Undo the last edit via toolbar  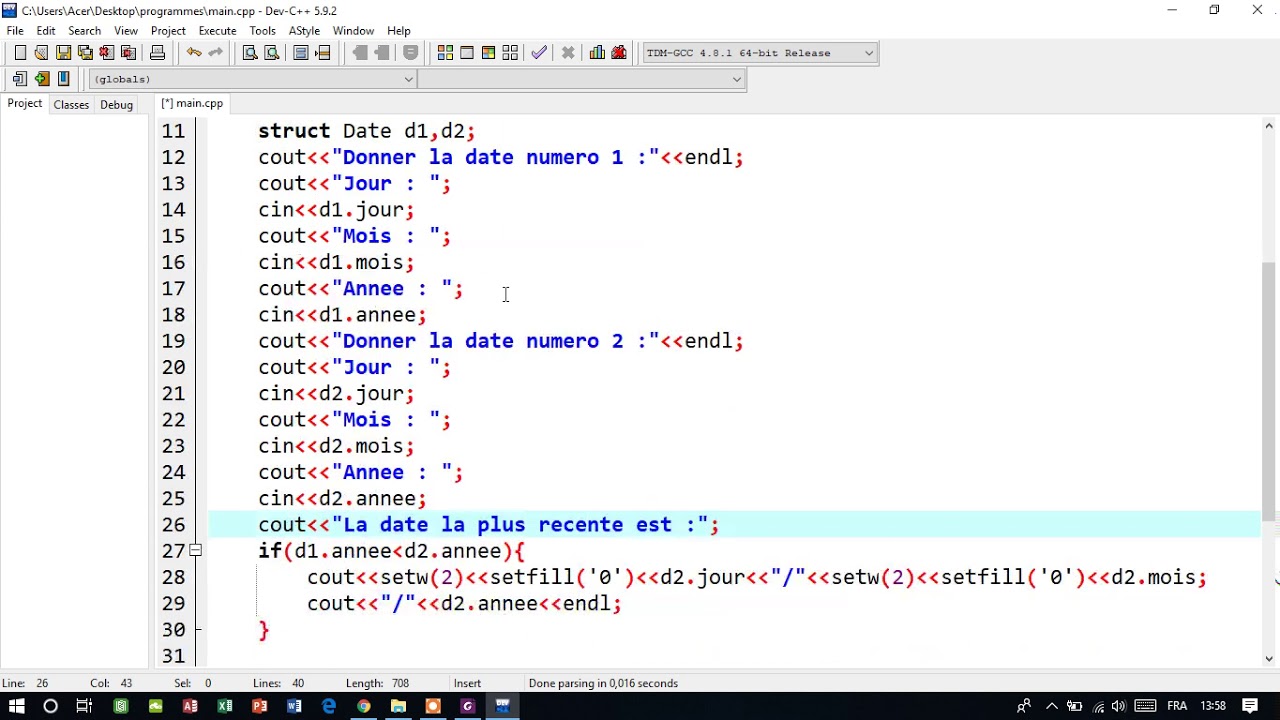[193, 53]
